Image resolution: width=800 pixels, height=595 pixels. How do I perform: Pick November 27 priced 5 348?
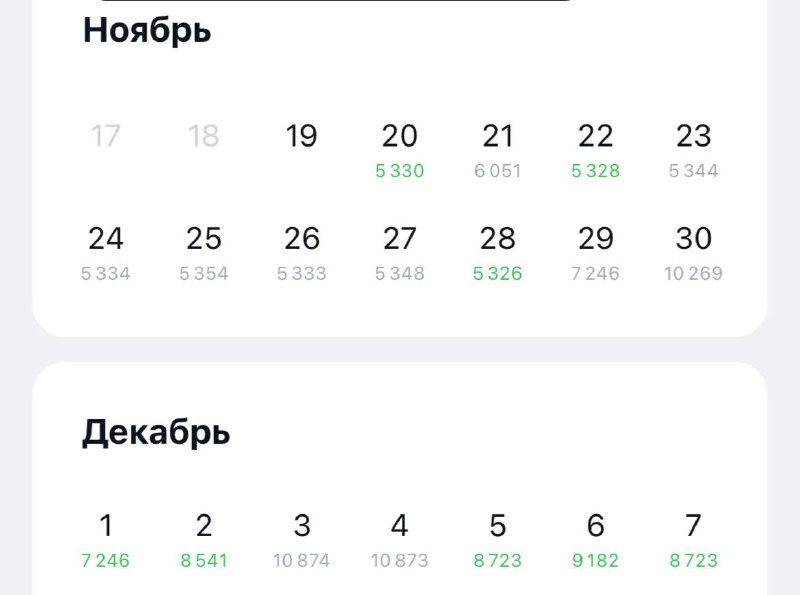pyautogui.click(x=400, y=251)
